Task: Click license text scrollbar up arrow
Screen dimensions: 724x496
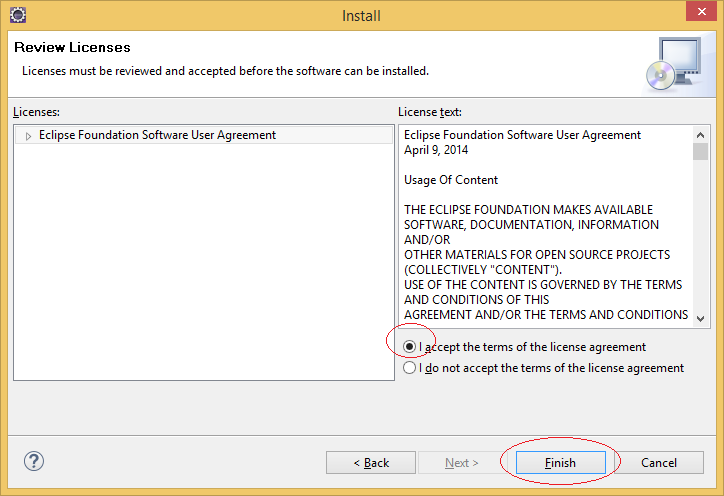Action: tap(700, 135)
